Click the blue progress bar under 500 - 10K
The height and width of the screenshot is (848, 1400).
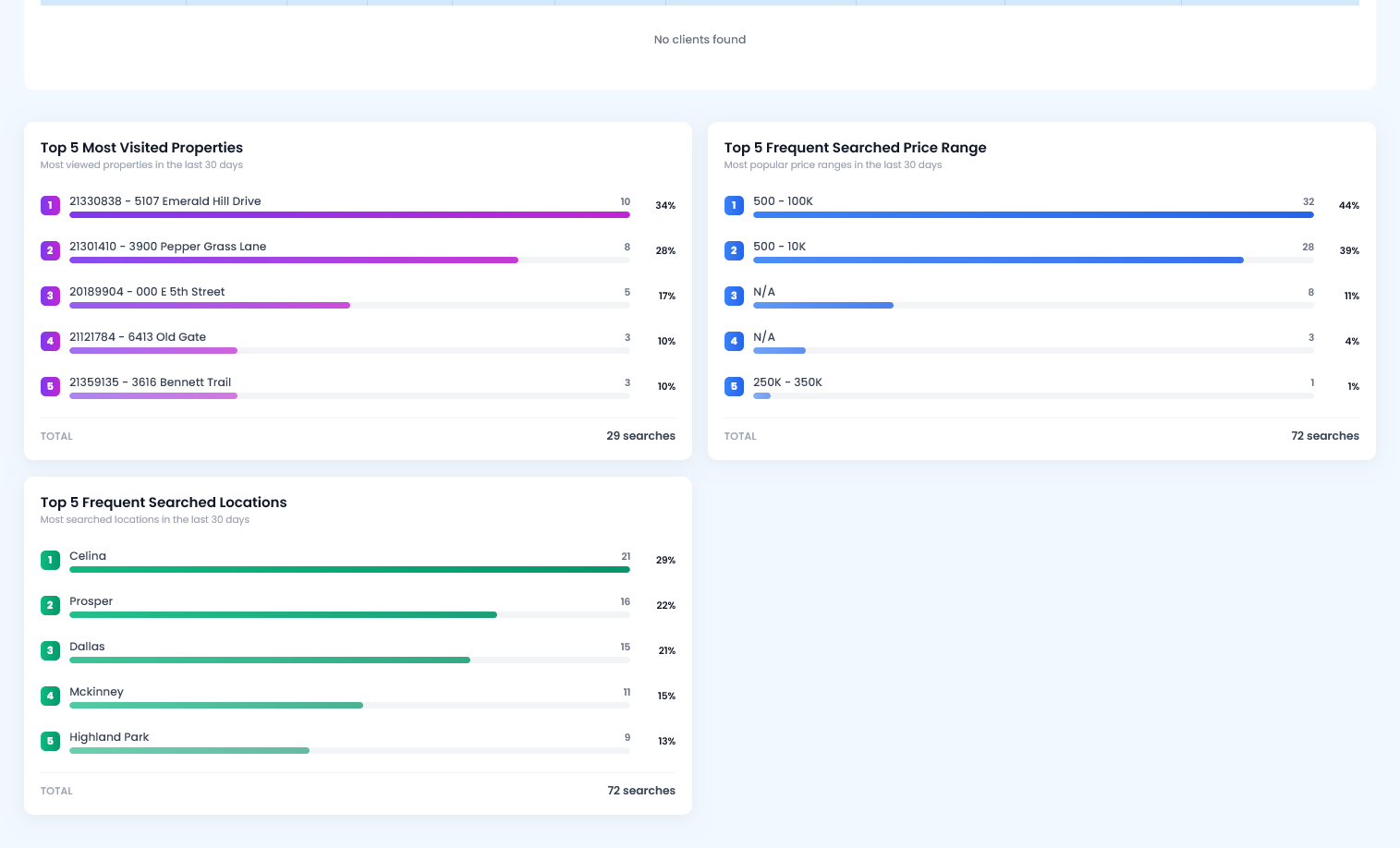[x=1033, y=260]
